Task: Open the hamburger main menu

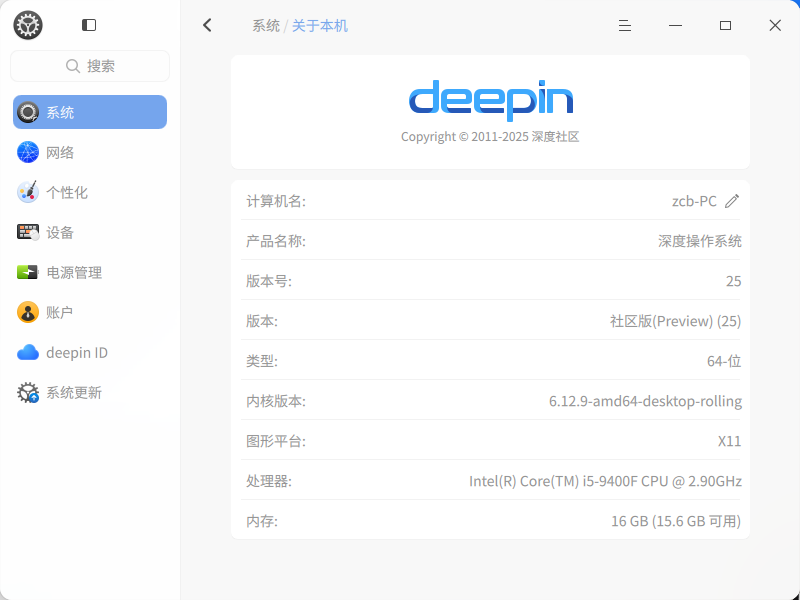Action: tap(624, 26)
